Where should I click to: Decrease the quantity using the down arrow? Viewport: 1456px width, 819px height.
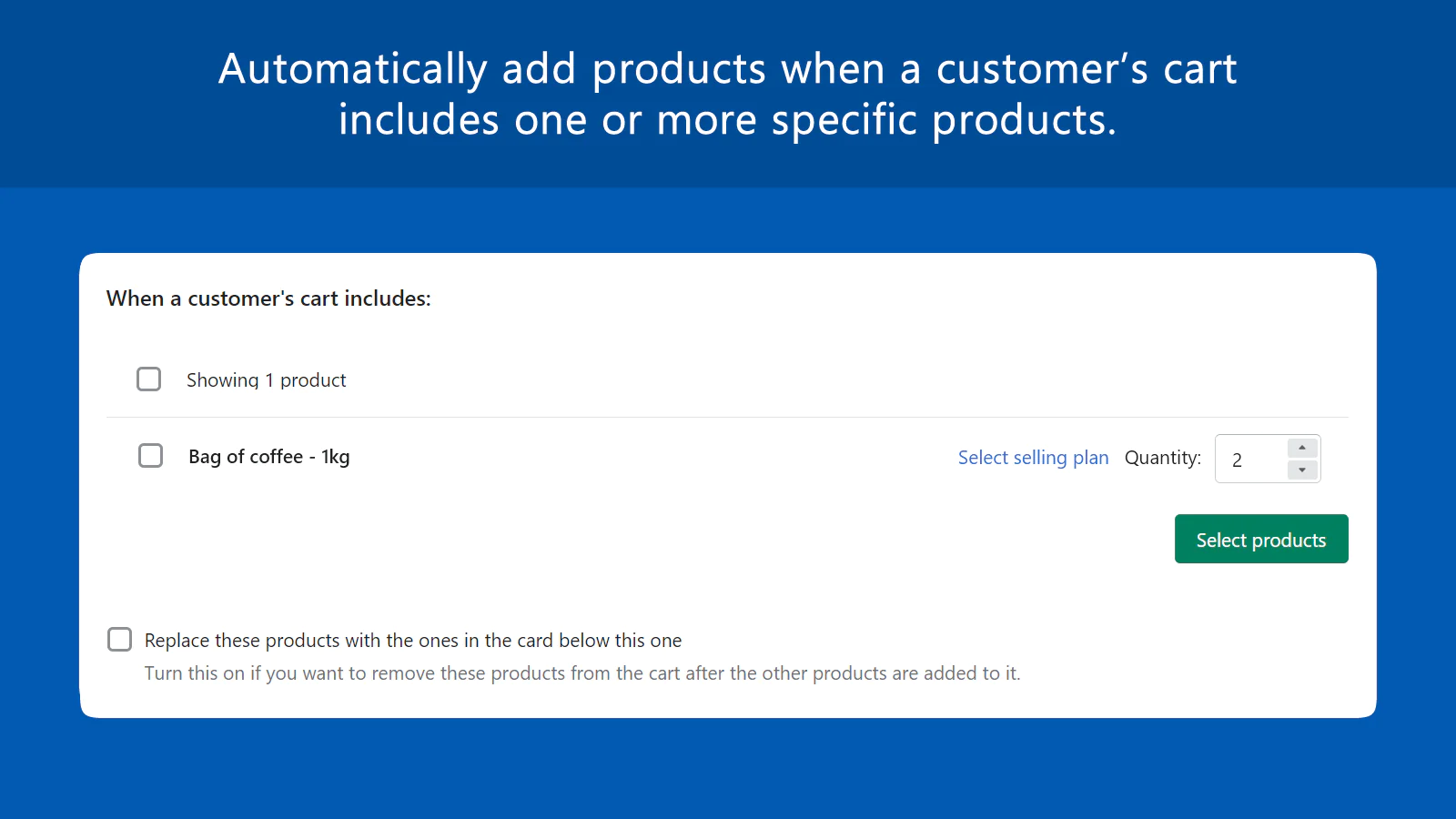[1302, 470]
